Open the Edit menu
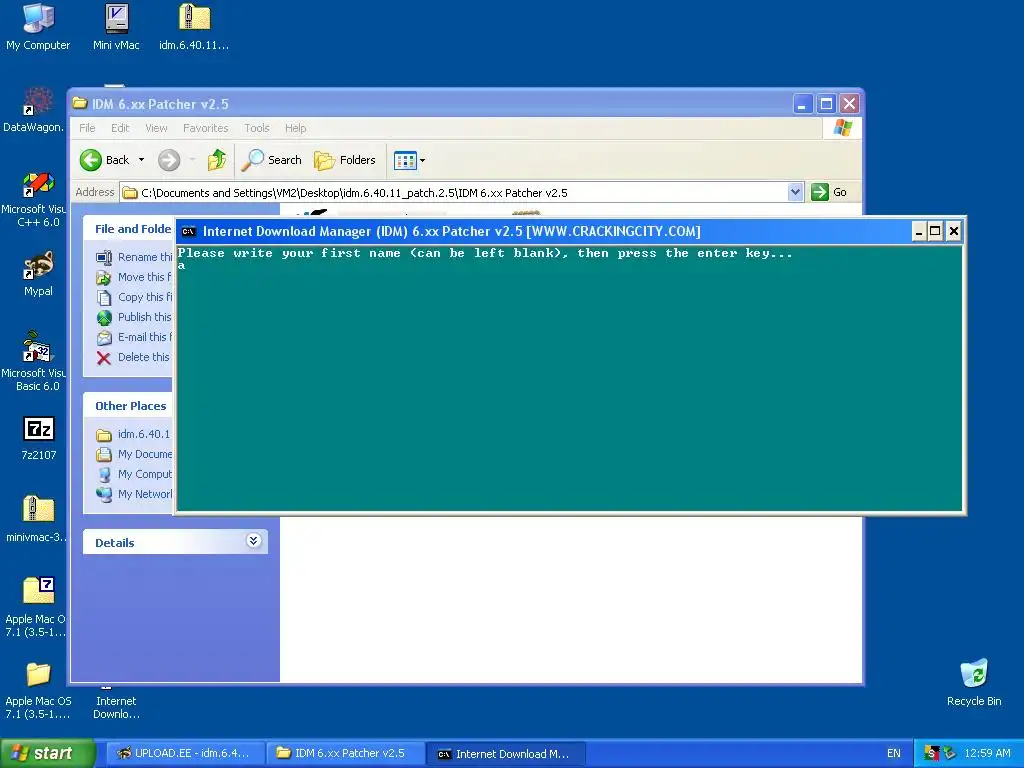 (120, 128)
